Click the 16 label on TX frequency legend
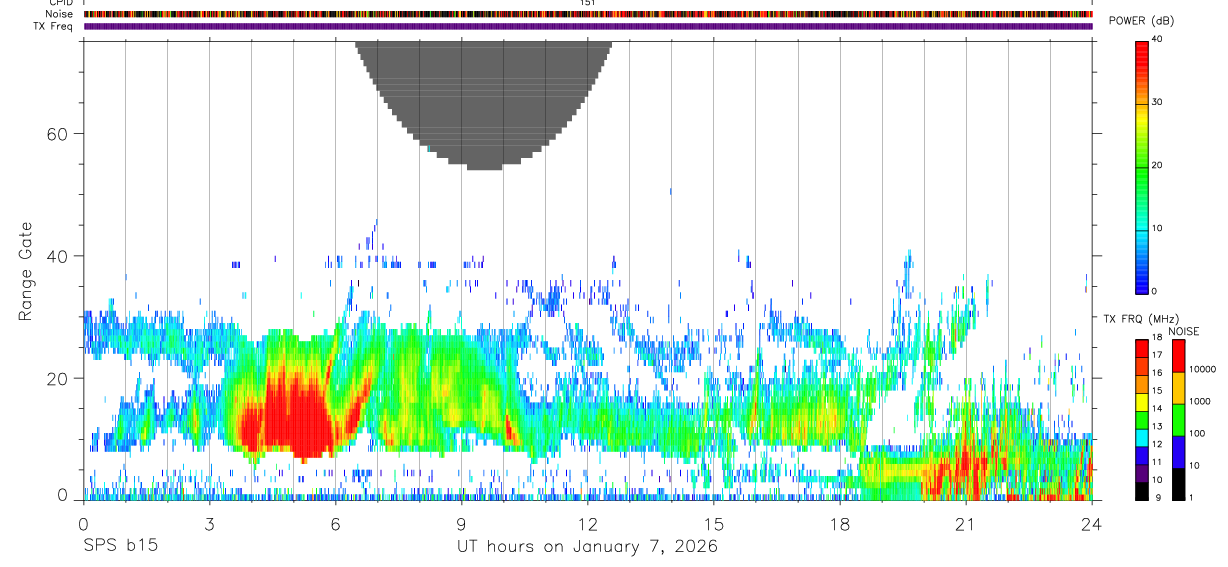 pyautogui.click(x=1158, y=371)
